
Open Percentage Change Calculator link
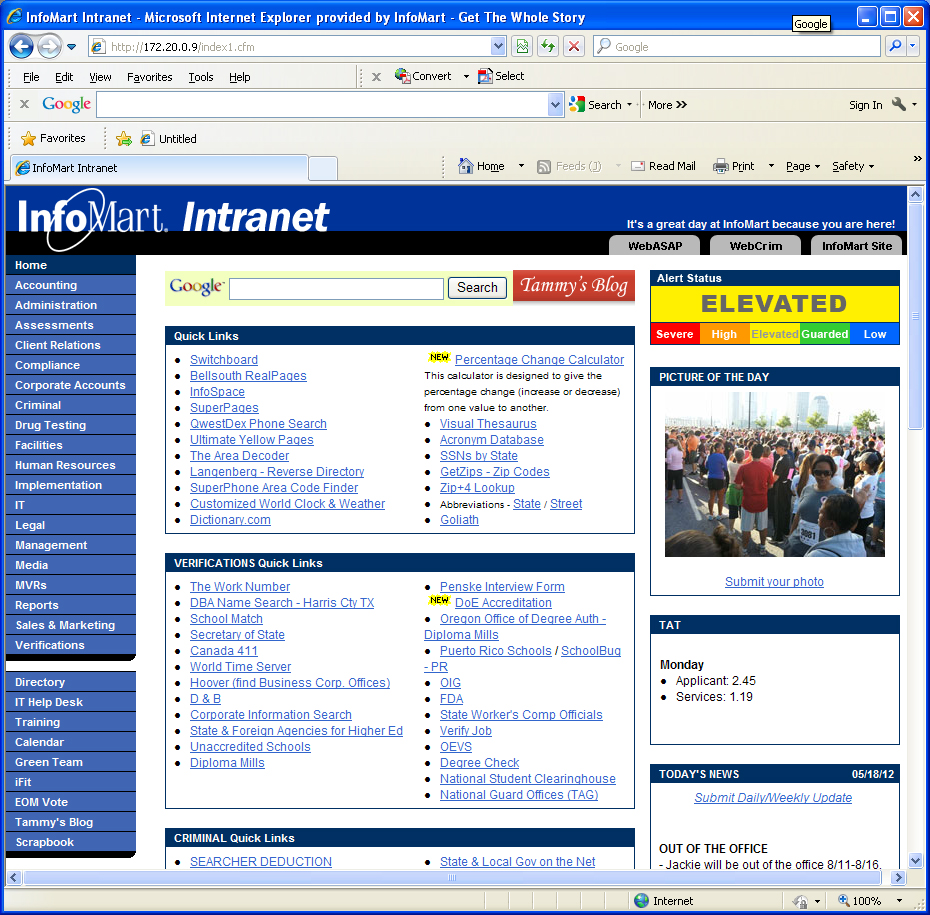(539, 360)
